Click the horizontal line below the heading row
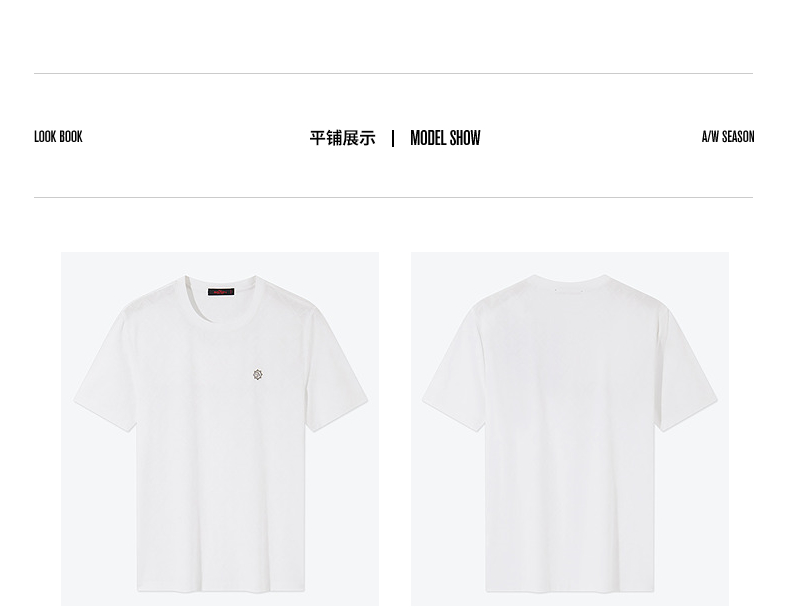The width and height of the screenshot is (790, 615). pos(393,197)
